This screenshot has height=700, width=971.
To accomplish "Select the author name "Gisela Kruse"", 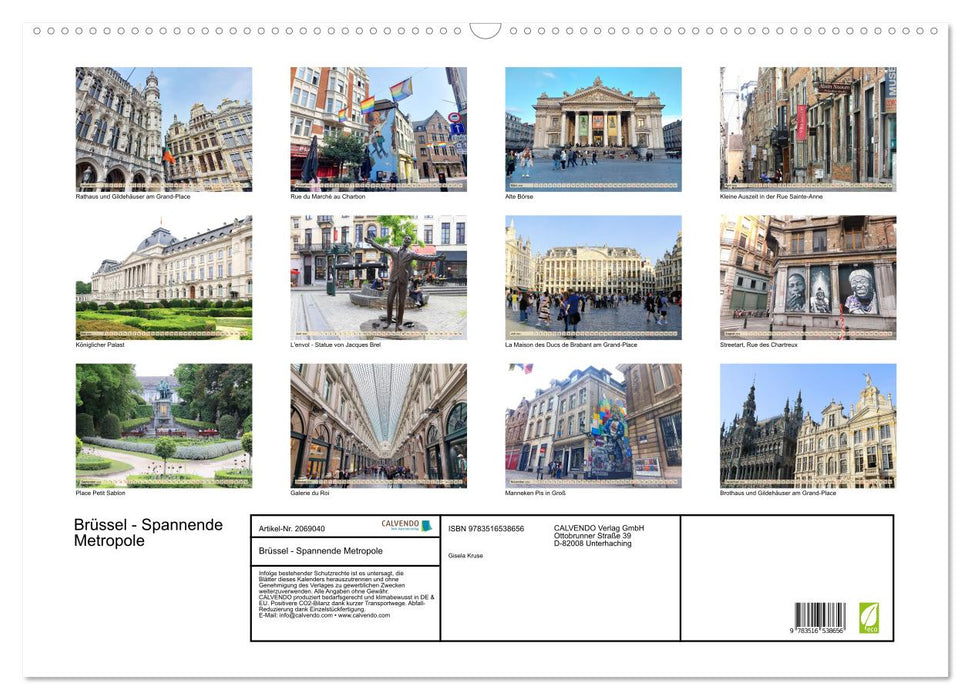I will point(465,556).
